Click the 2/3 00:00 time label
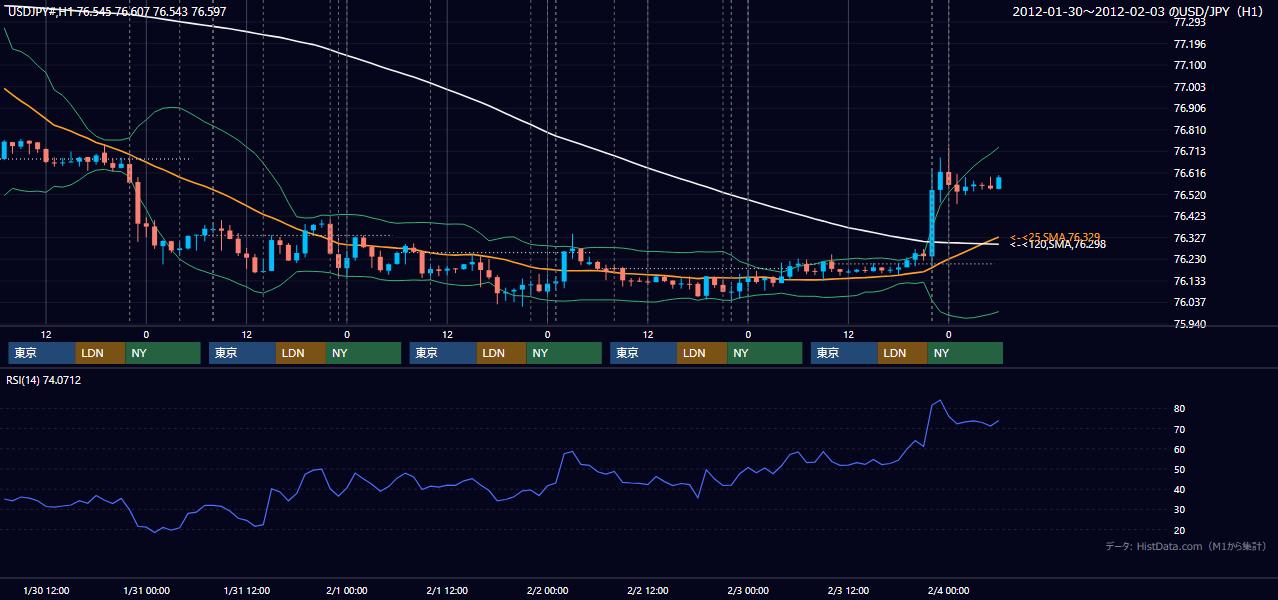 point(748,590)
